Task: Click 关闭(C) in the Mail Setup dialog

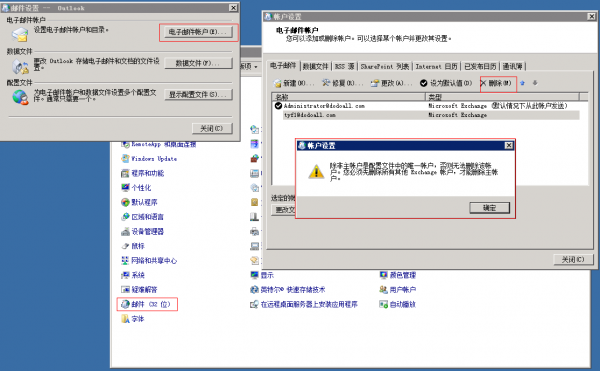Action: click(212, 128)
